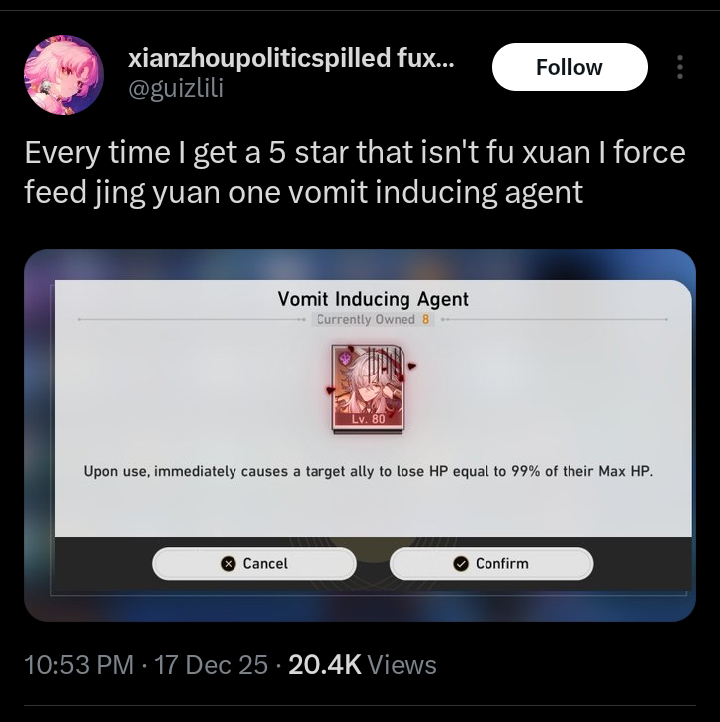Click the X icon on Cancel

228,564
